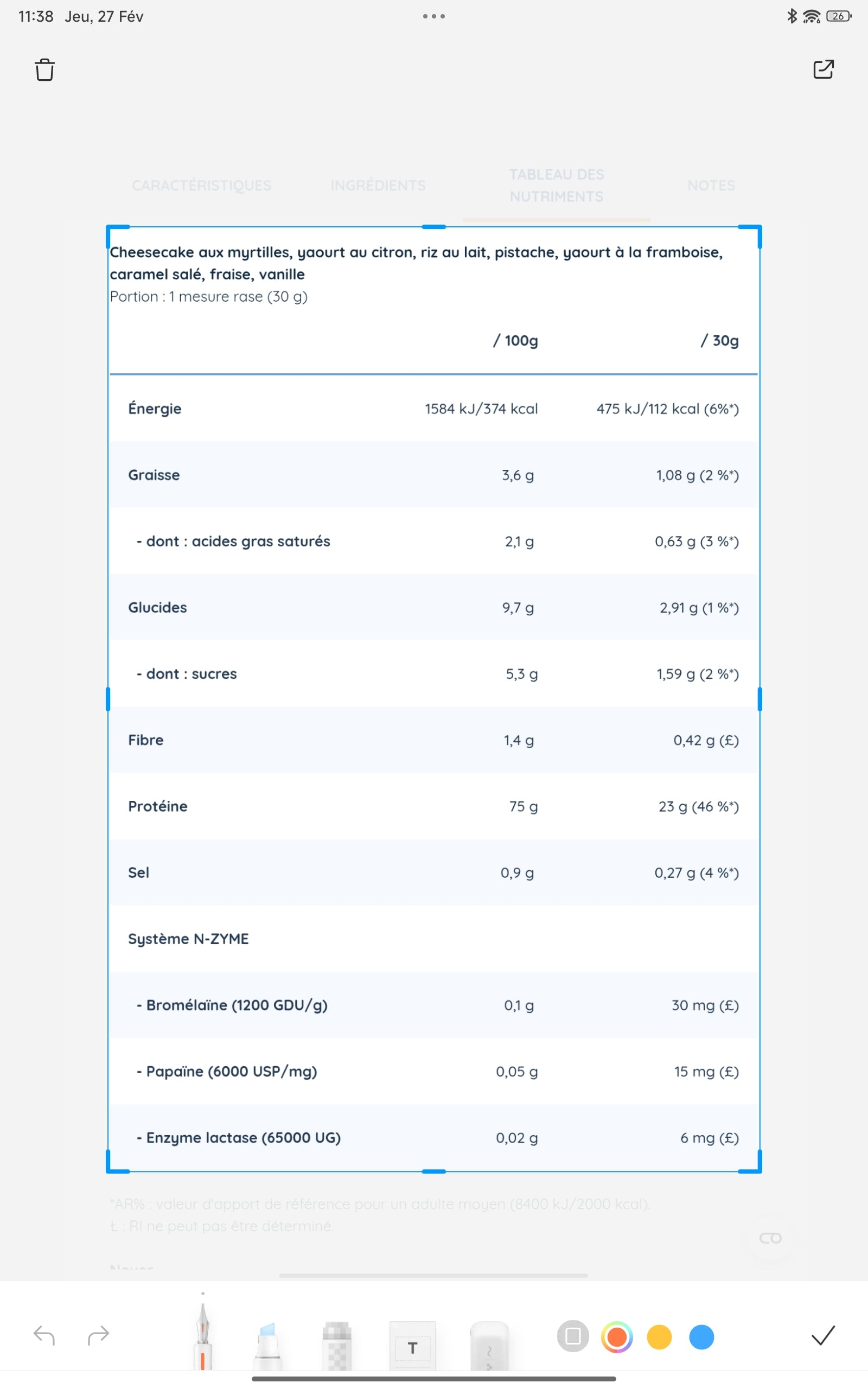Tap the share/export icon

coord(823,69)
